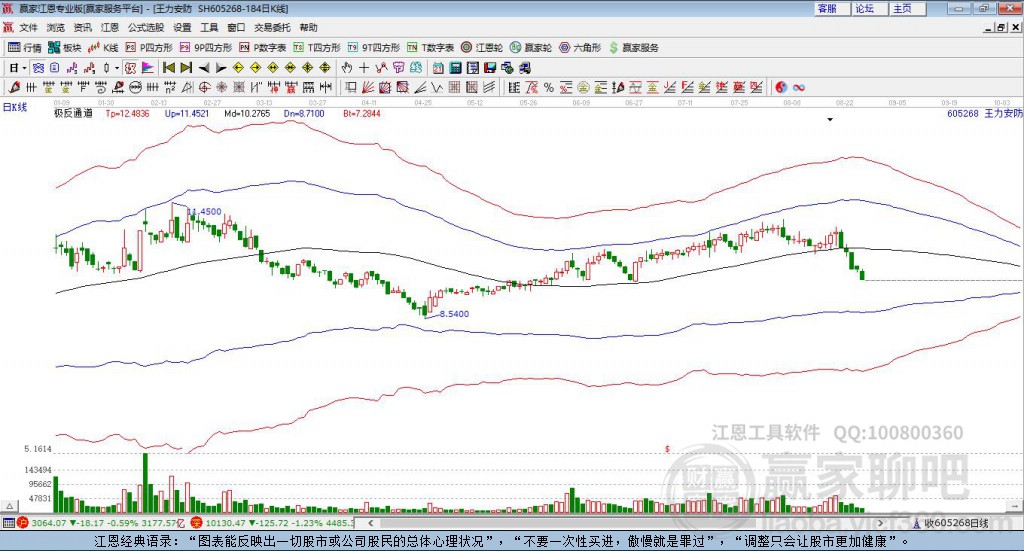Click the 客服 customer service button
This screenshot has width=1024, height=551.
(x=832, y=8)
